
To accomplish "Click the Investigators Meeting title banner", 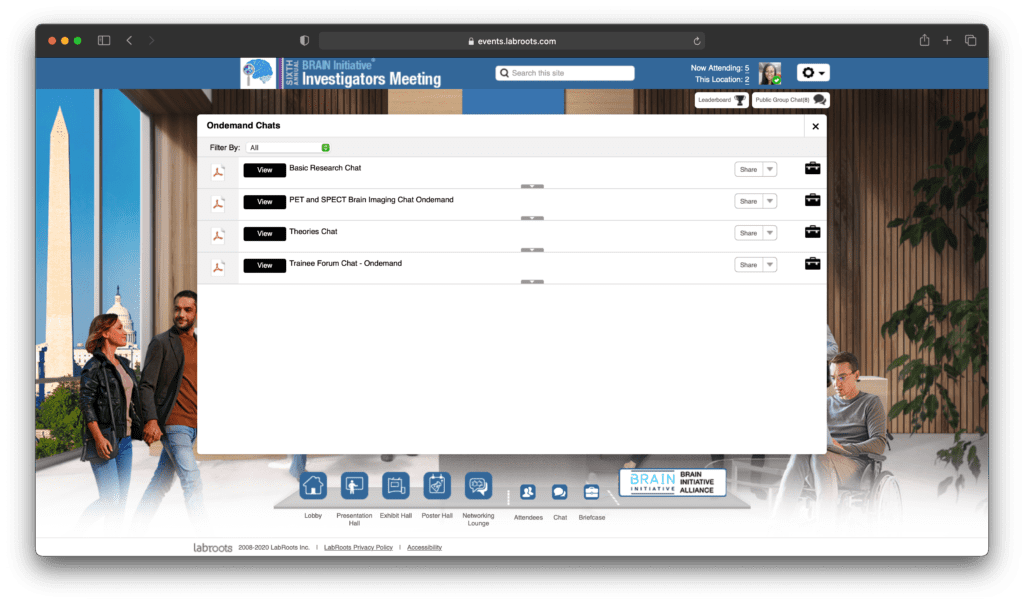I will point(362,73).
